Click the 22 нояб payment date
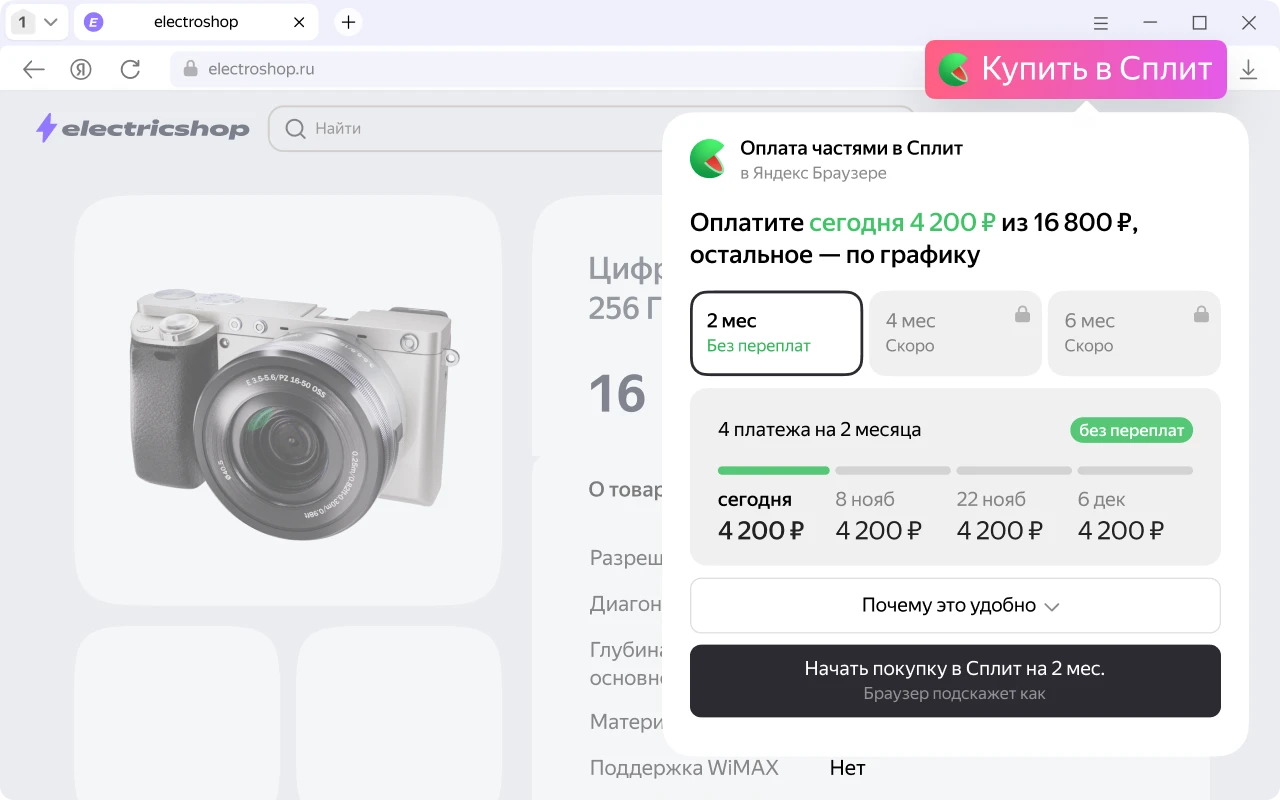1280x800 pixels. pyautogui.click(x=991, y=499)
